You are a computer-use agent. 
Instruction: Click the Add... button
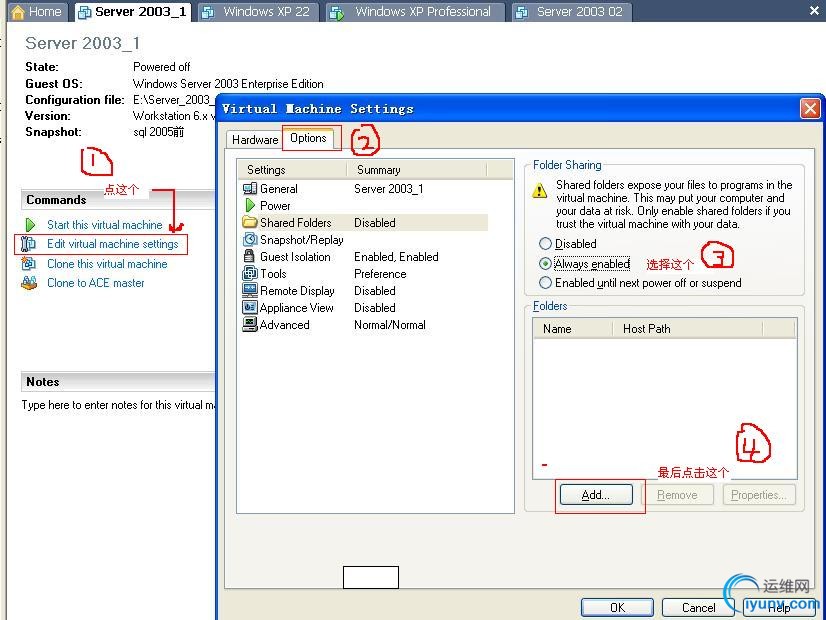pos(596,495)
